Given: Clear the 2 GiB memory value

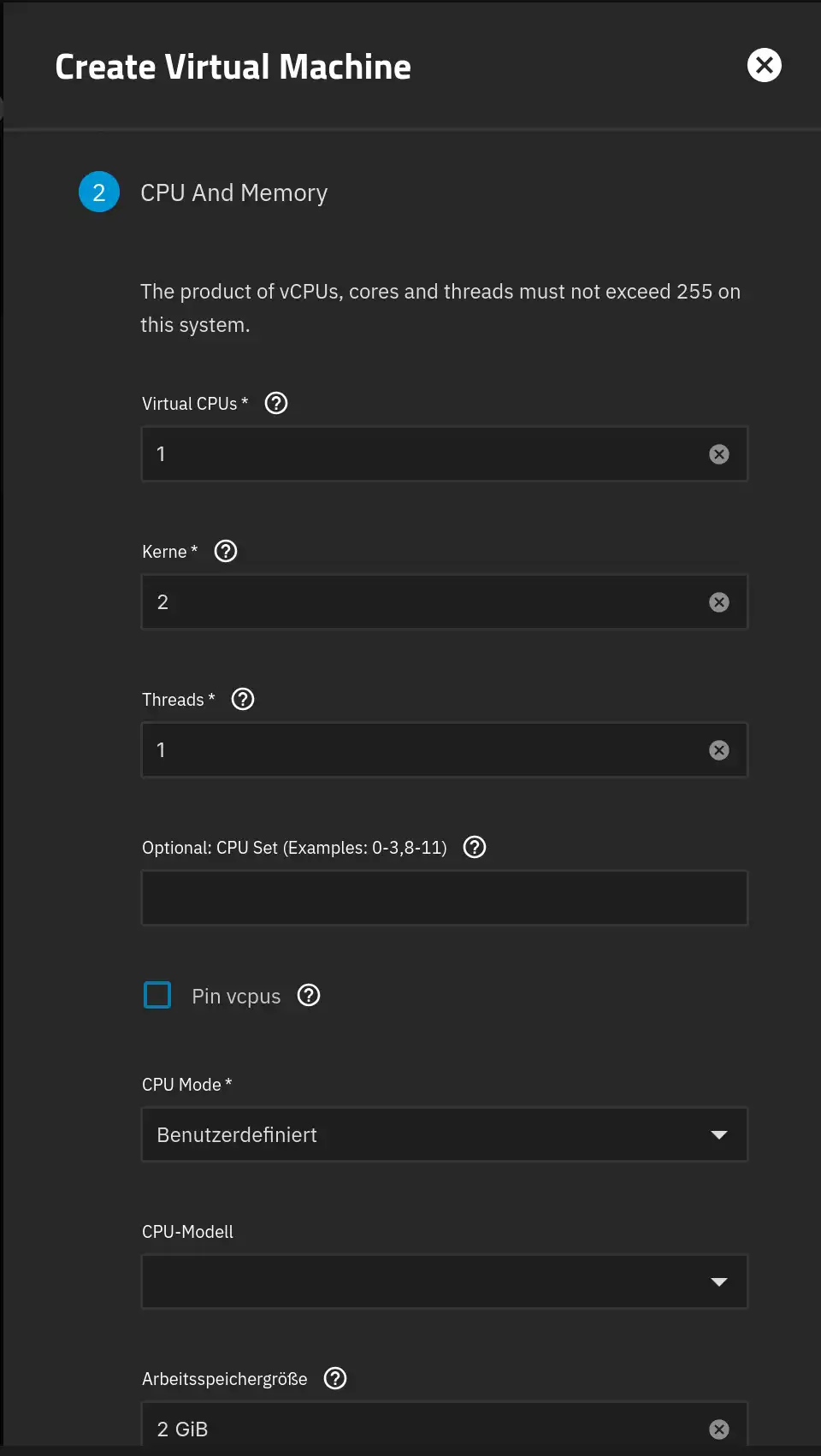Looking at the screenshot, I should [x=719, y=1429].
